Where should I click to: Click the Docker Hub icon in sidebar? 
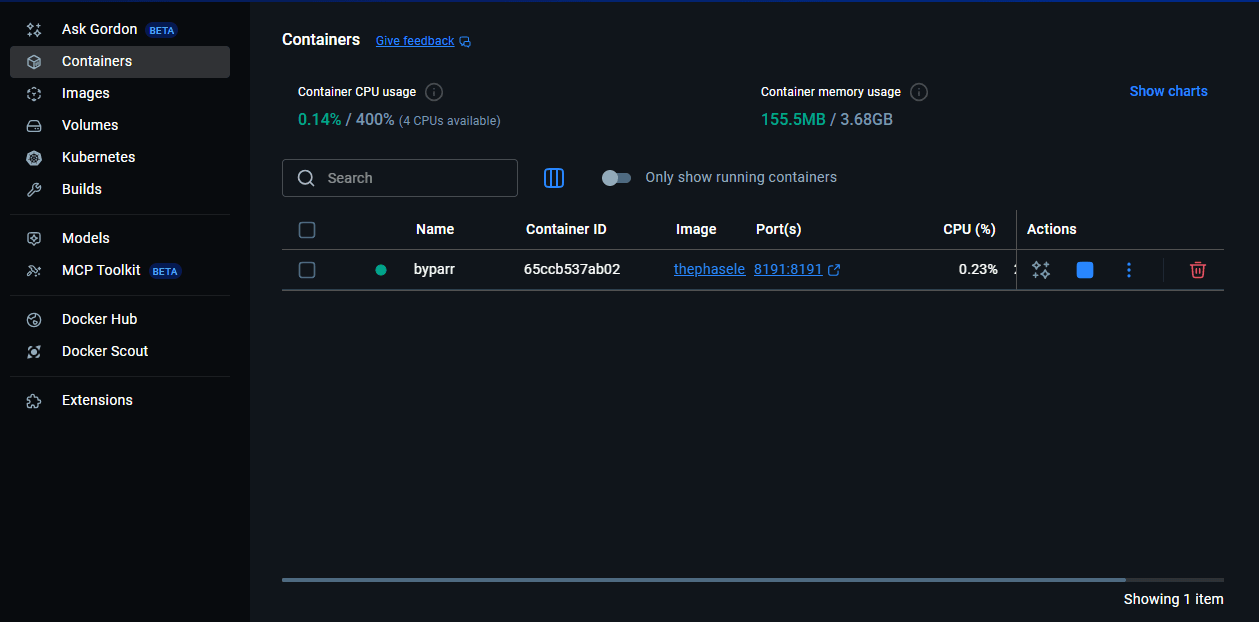[x=34, y=320]
